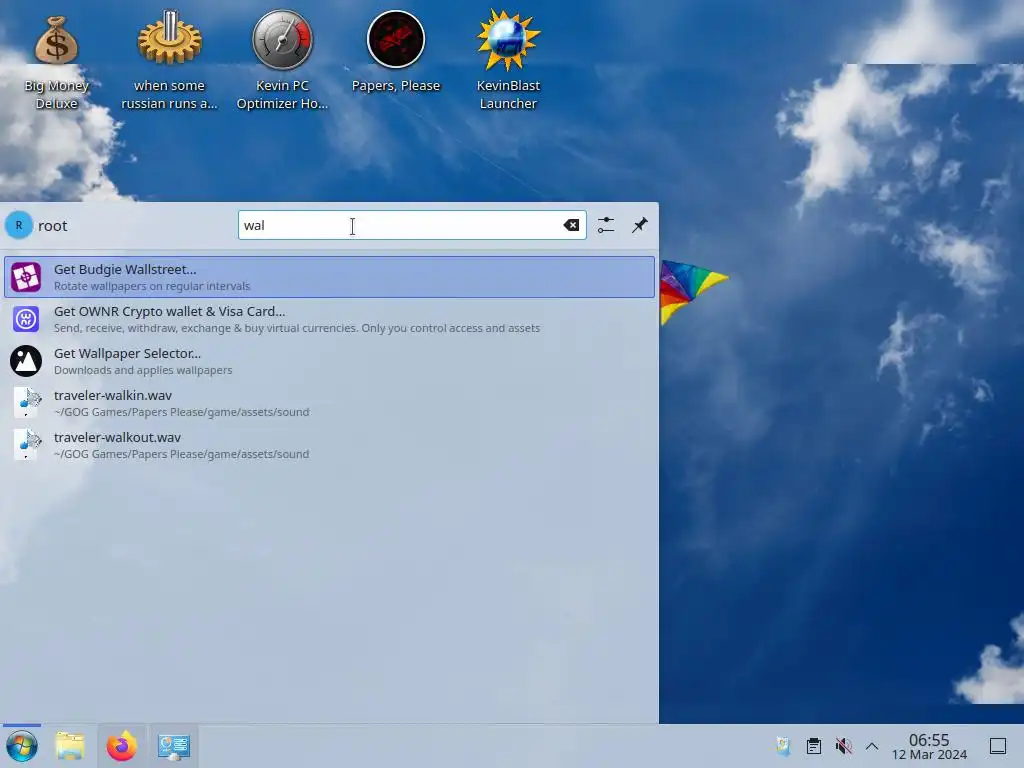The width and height of the screenshot is (1024, 768).
Task: Clear the search field text
Action: tap(571, 225)
